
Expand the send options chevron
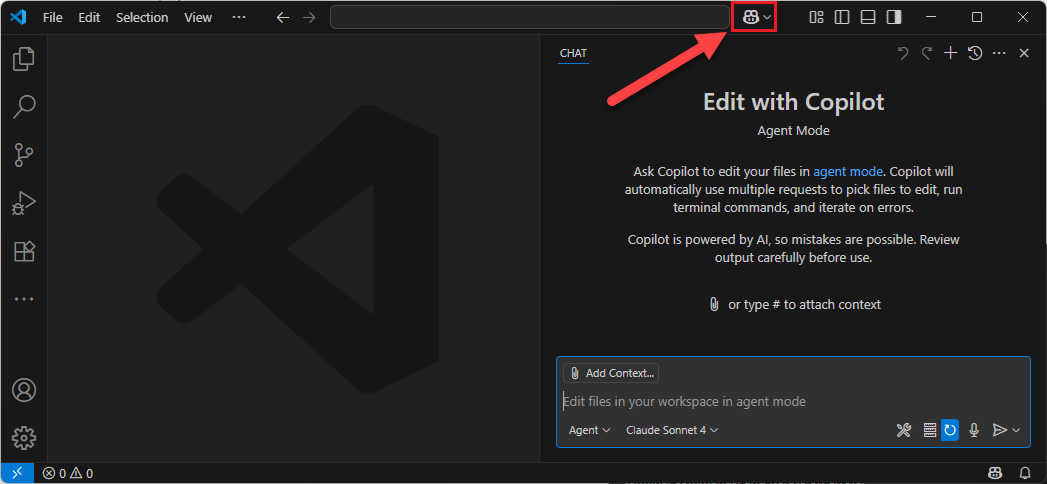[1017, 430]
